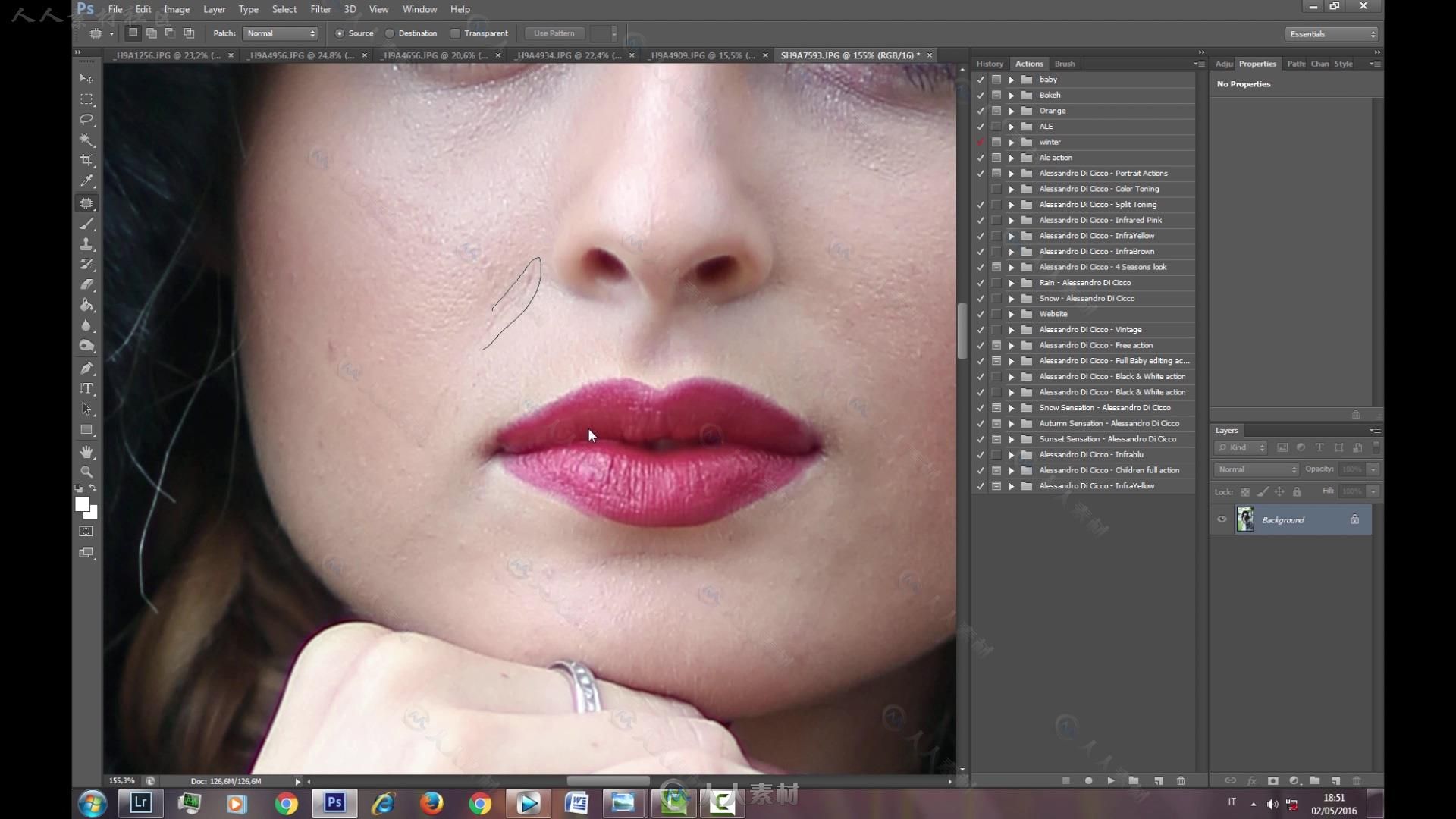Add a layer mask
1456x819 pixels.
pos(1272,780)
